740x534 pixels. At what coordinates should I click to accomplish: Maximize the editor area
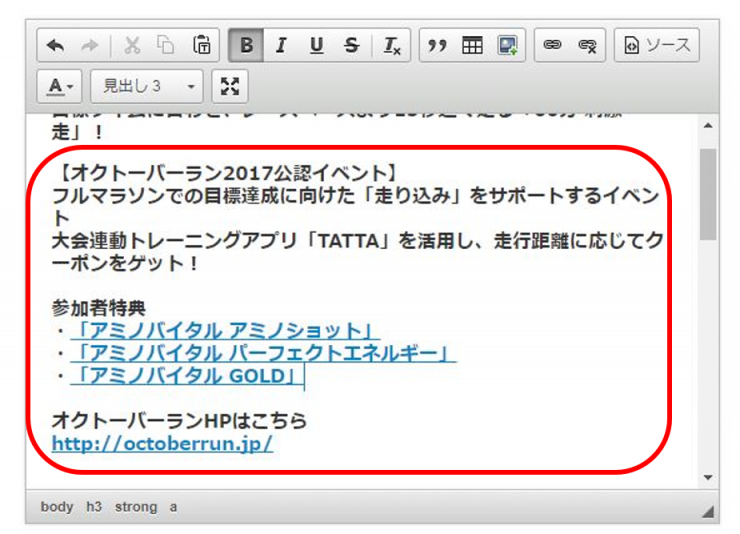click(230, 86)
